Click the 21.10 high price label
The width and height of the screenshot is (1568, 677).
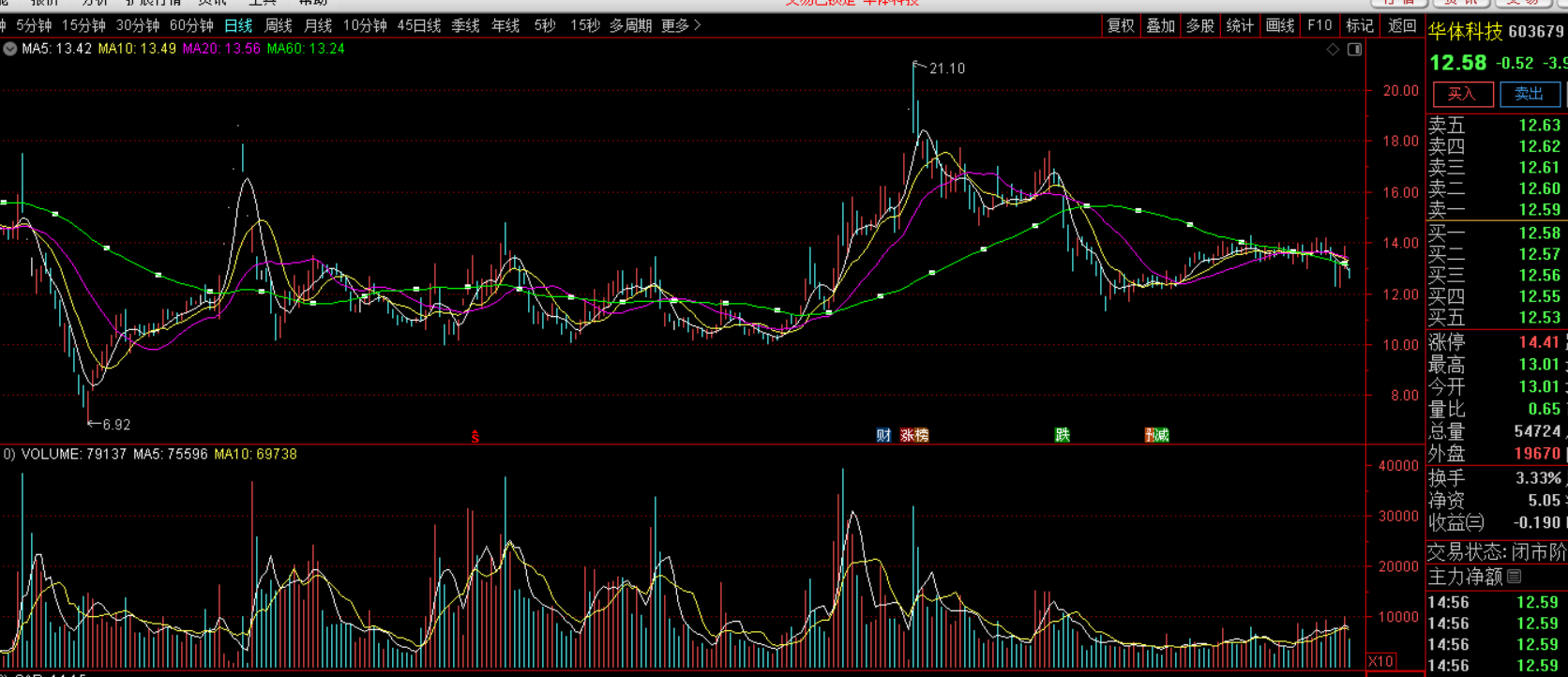click(946, 68)
